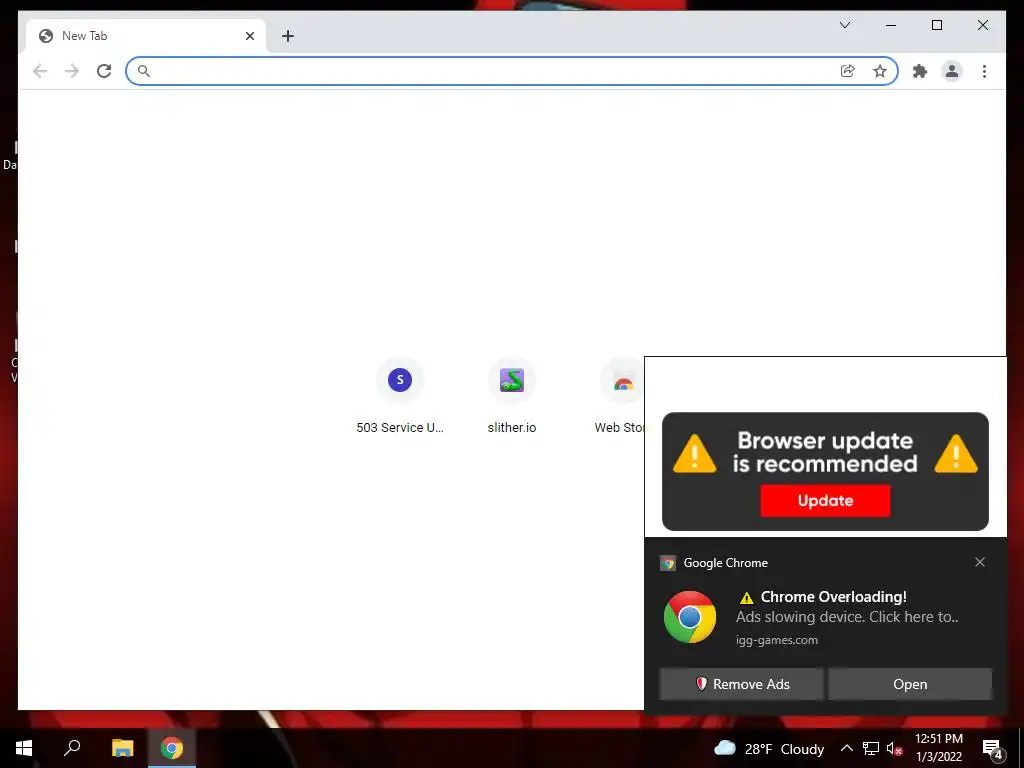Click the Ads slowing device message text
1024x768 pixels.
pyautogui.click(x=847, y=617)
